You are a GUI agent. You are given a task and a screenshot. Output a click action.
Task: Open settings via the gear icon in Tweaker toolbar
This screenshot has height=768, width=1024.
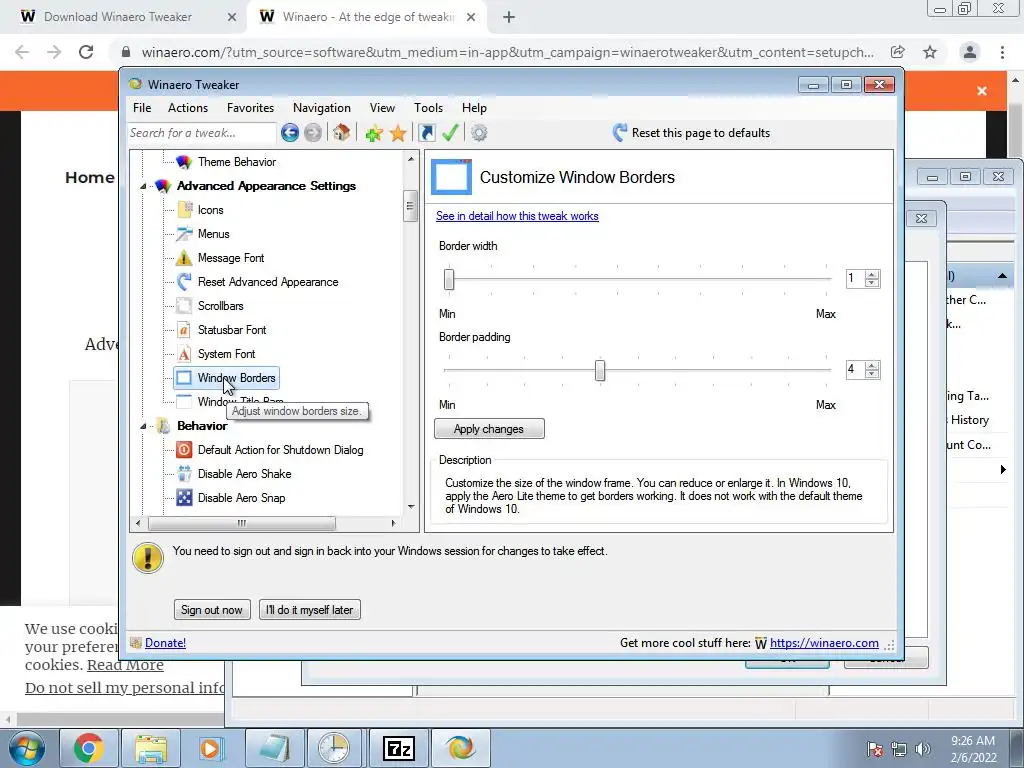479,133
